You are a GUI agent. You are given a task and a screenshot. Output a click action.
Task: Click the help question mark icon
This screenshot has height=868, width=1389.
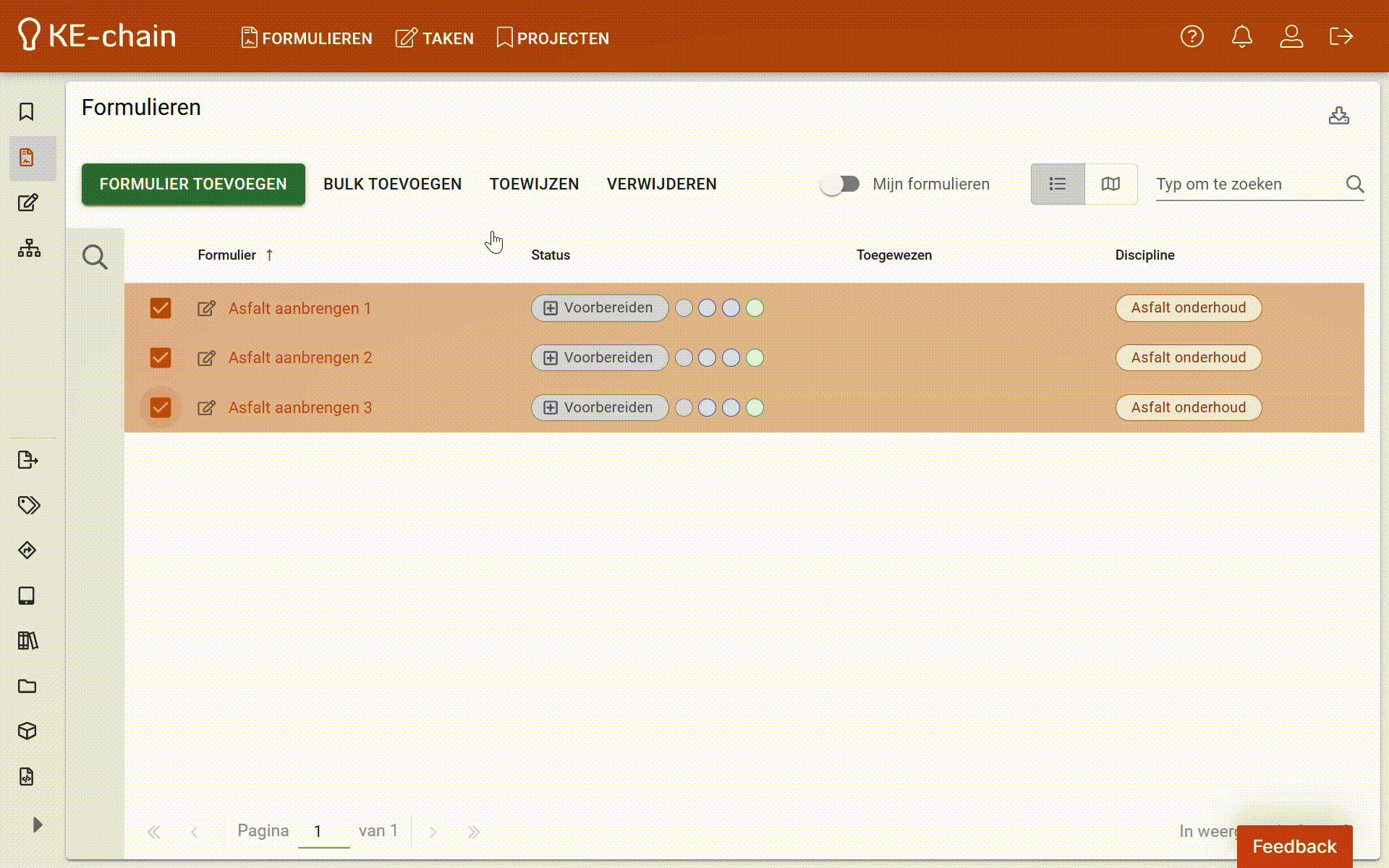click(1192, 36)
